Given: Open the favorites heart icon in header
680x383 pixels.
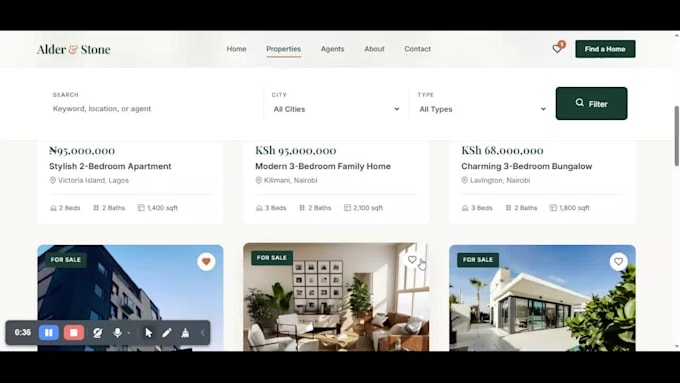Looking at the screenshot, I should click(x=557, y=49).
